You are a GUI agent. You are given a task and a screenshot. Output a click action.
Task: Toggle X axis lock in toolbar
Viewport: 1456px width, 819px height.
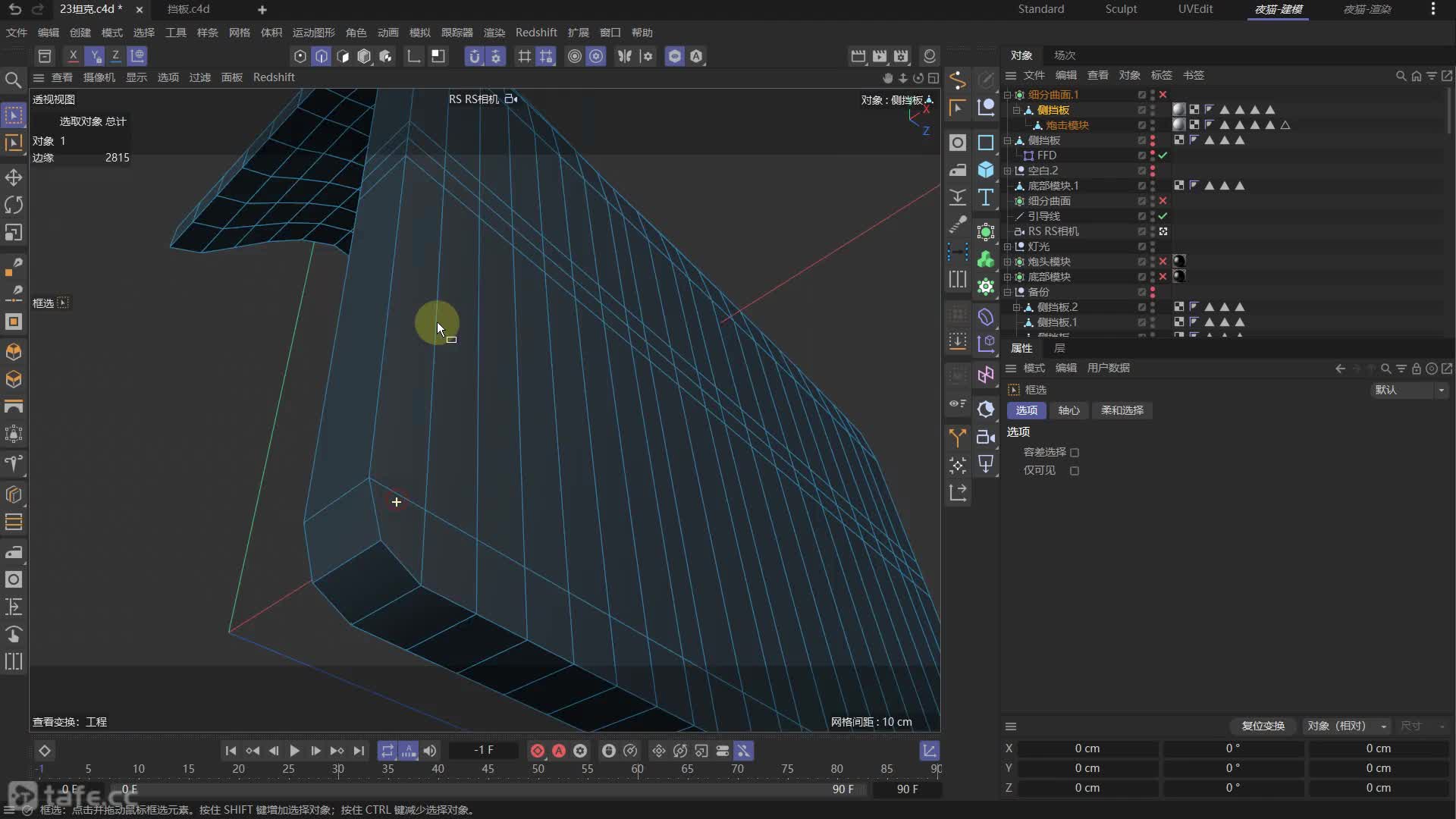click(73, 55)
